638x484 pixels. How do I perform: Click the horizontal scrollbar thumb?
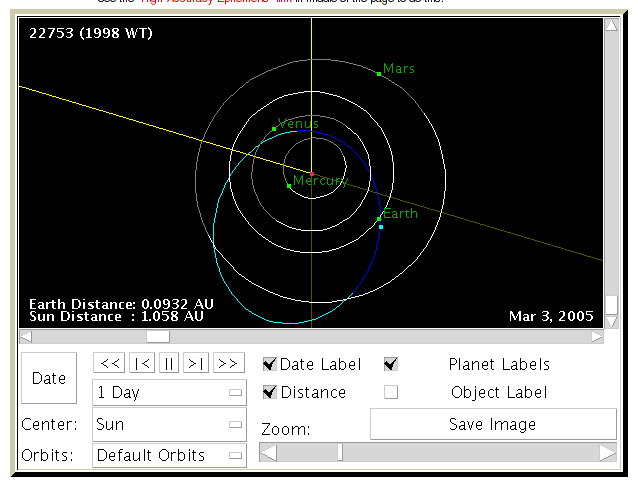(158, 337)
